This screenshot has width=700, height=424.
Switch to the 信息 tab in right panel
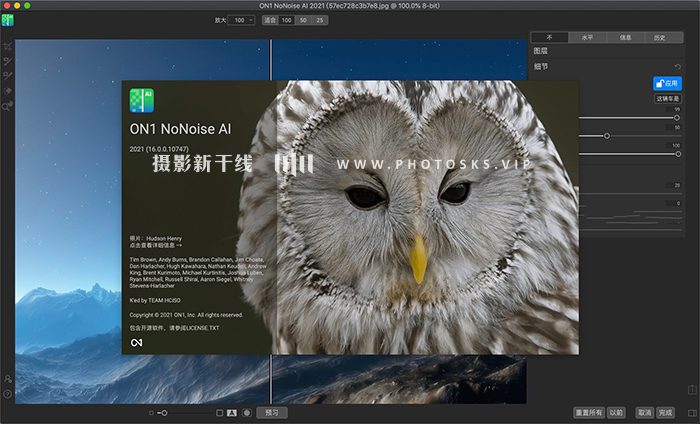[625, 37]
